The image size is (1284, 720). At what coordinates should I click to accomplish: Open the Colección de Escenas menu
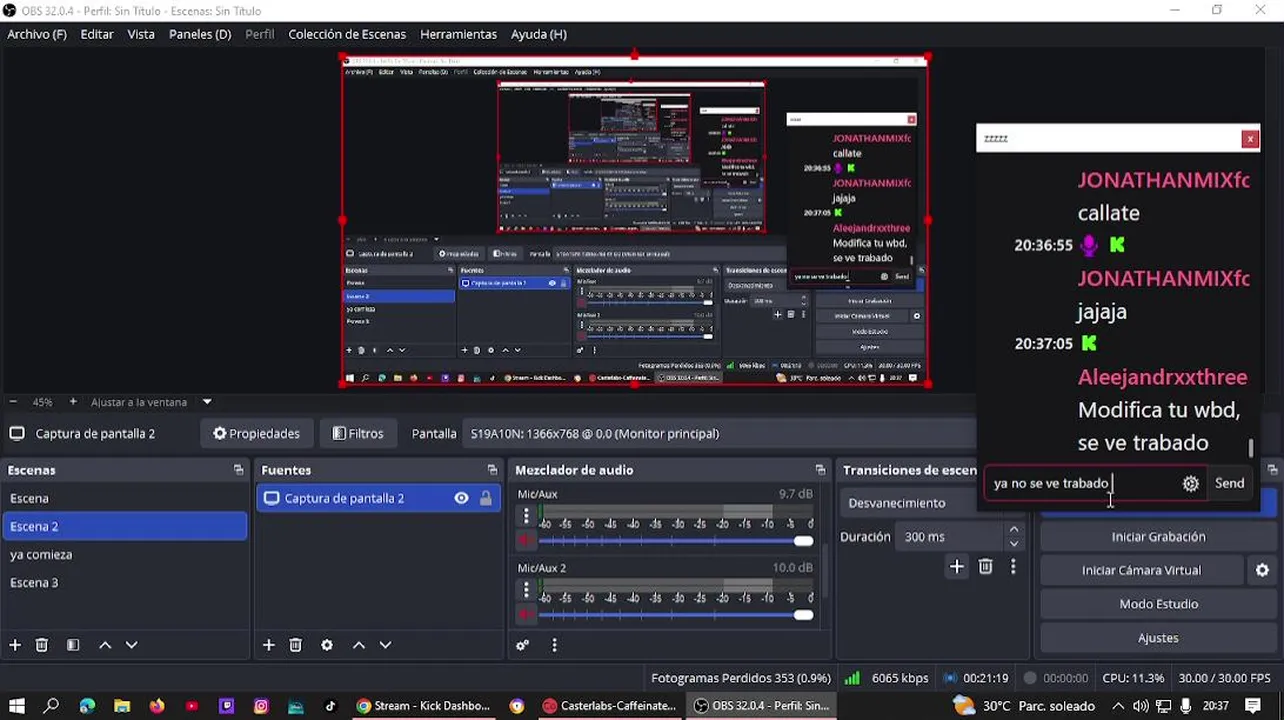coord(347,34)
